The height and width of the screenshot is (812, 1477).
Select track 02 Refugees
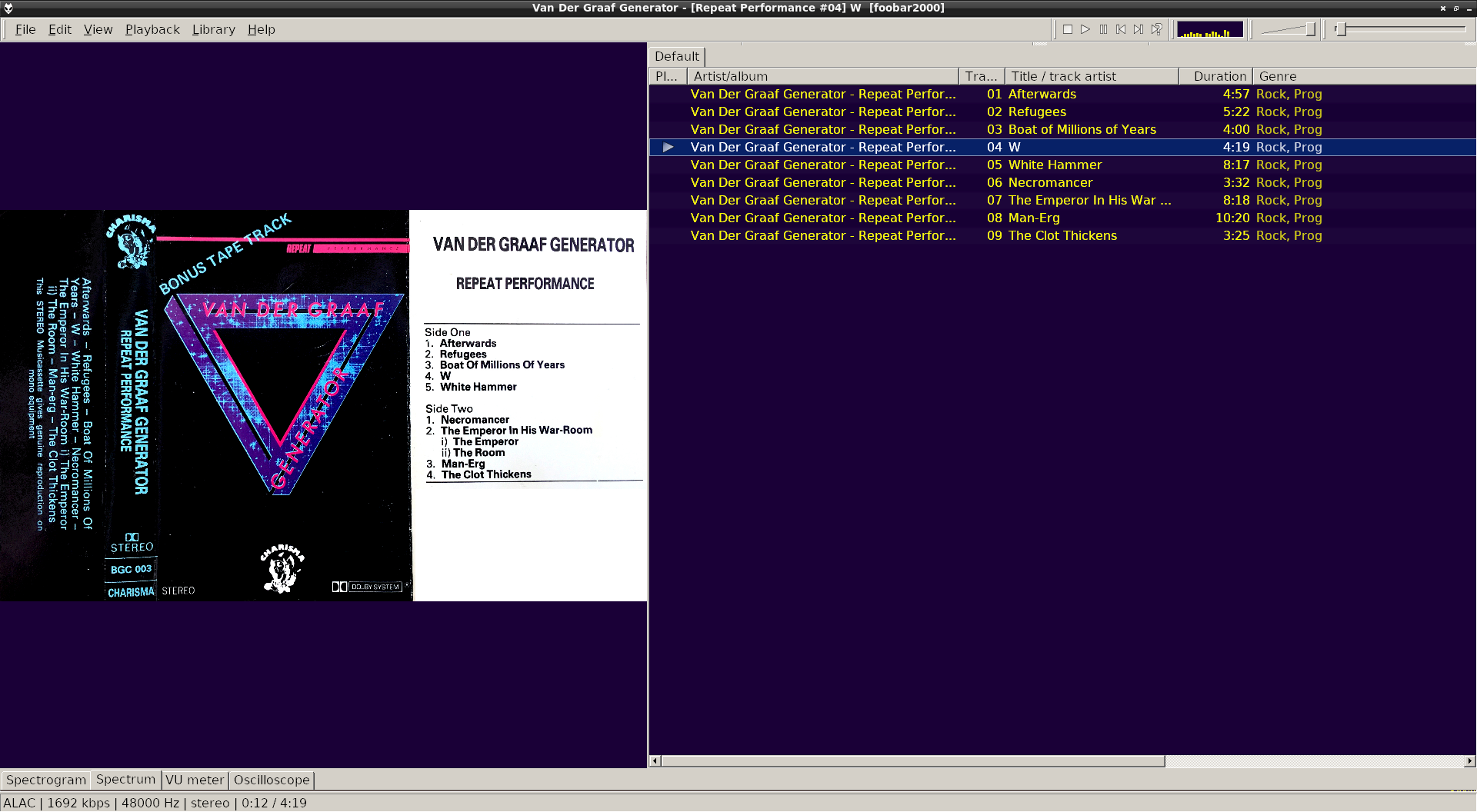(x=1062, y=111)
